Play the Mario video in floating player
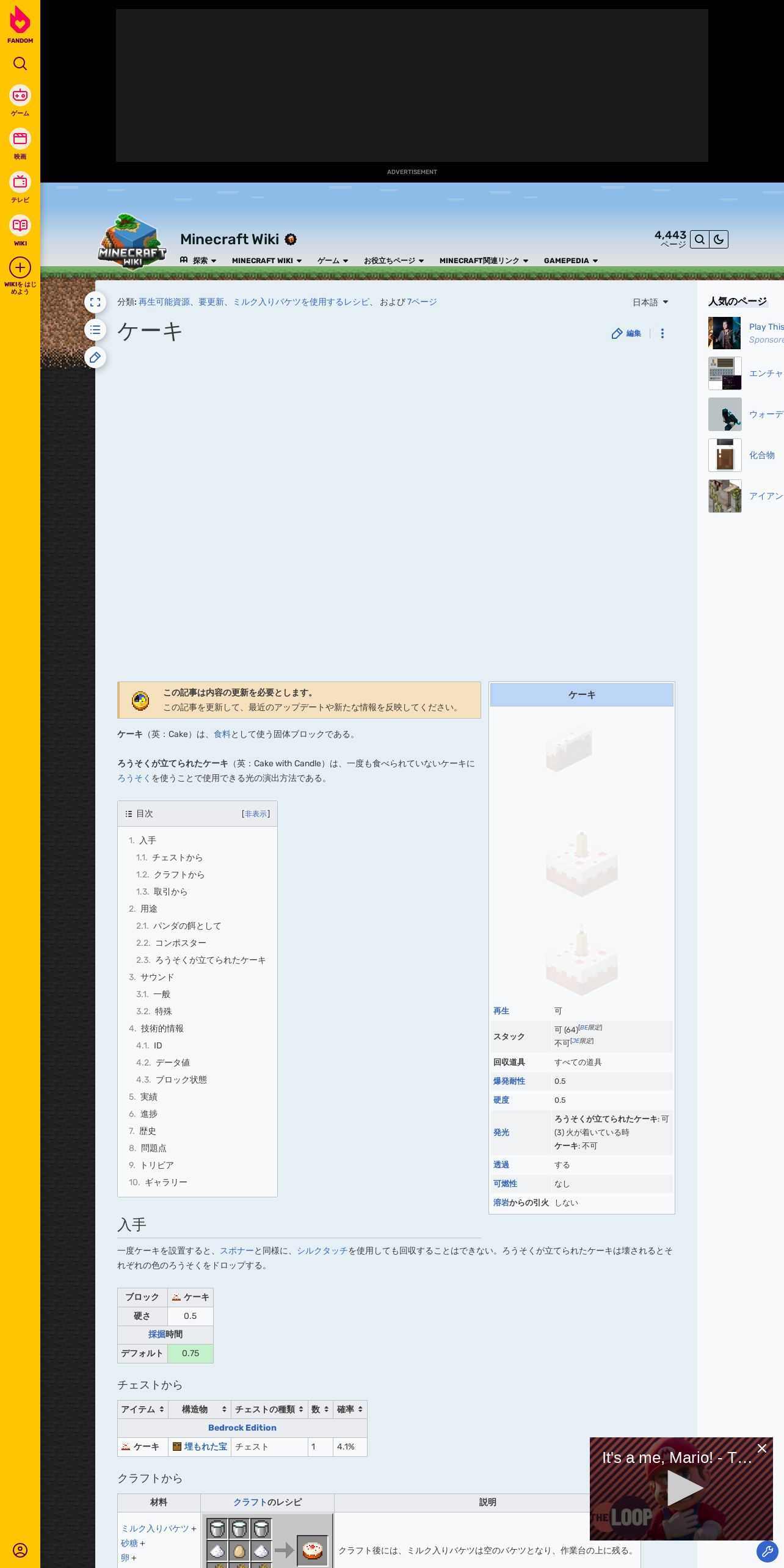 pos(685,1488)
